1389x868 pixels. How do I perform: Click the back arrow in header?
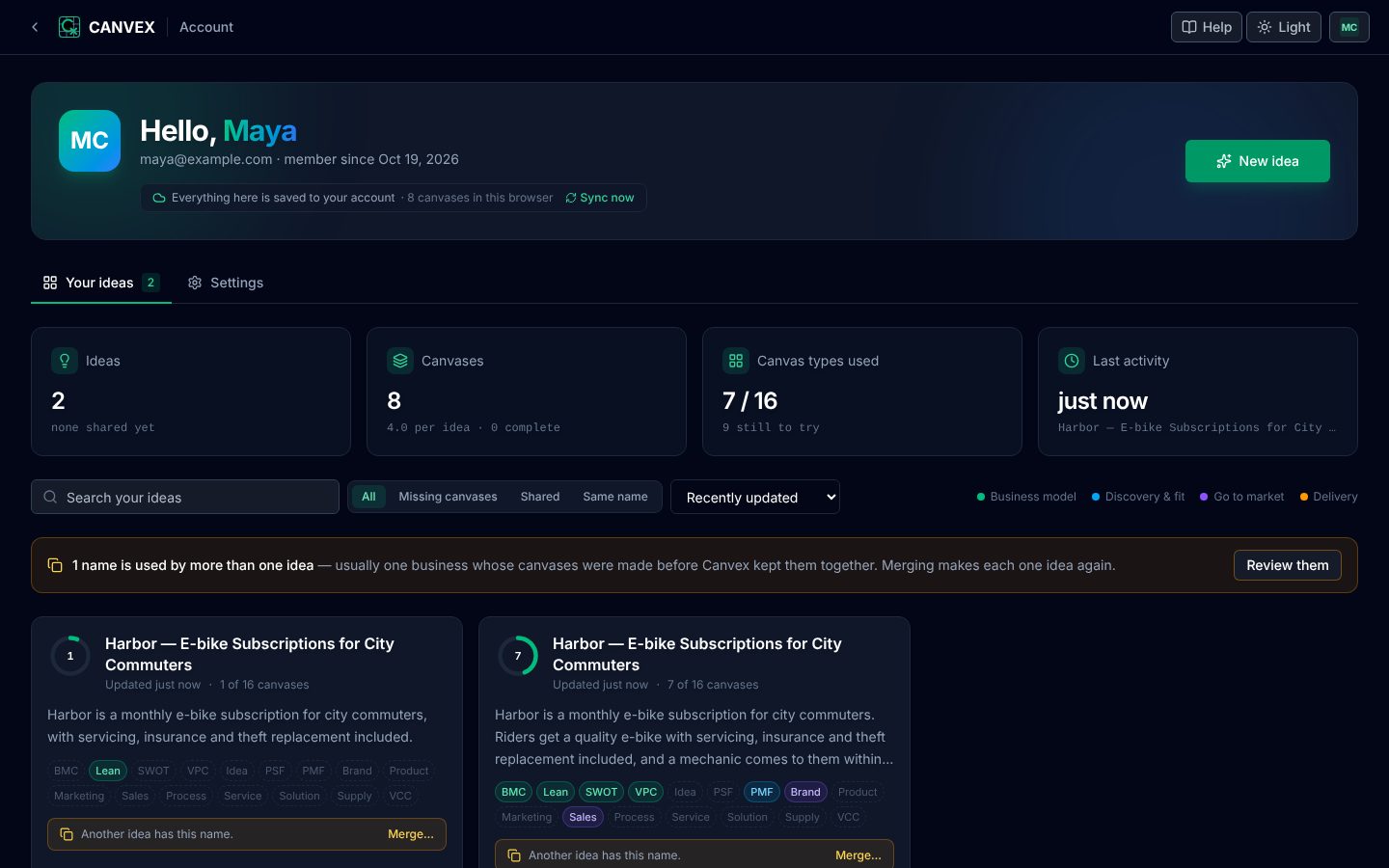point(35,27)
